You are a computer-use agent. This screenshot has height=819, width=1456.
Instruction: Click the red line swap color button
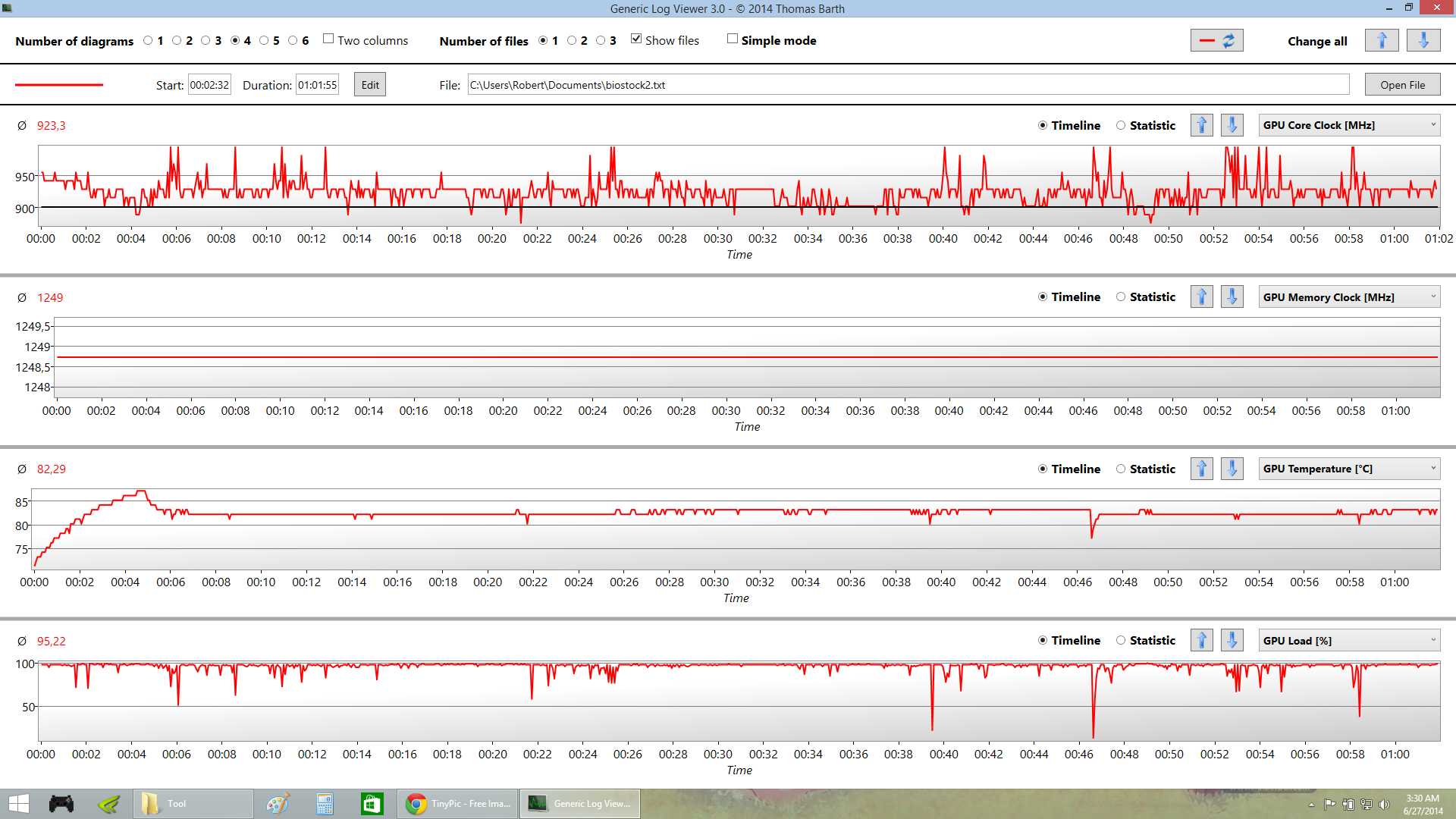coord(1217,40)
